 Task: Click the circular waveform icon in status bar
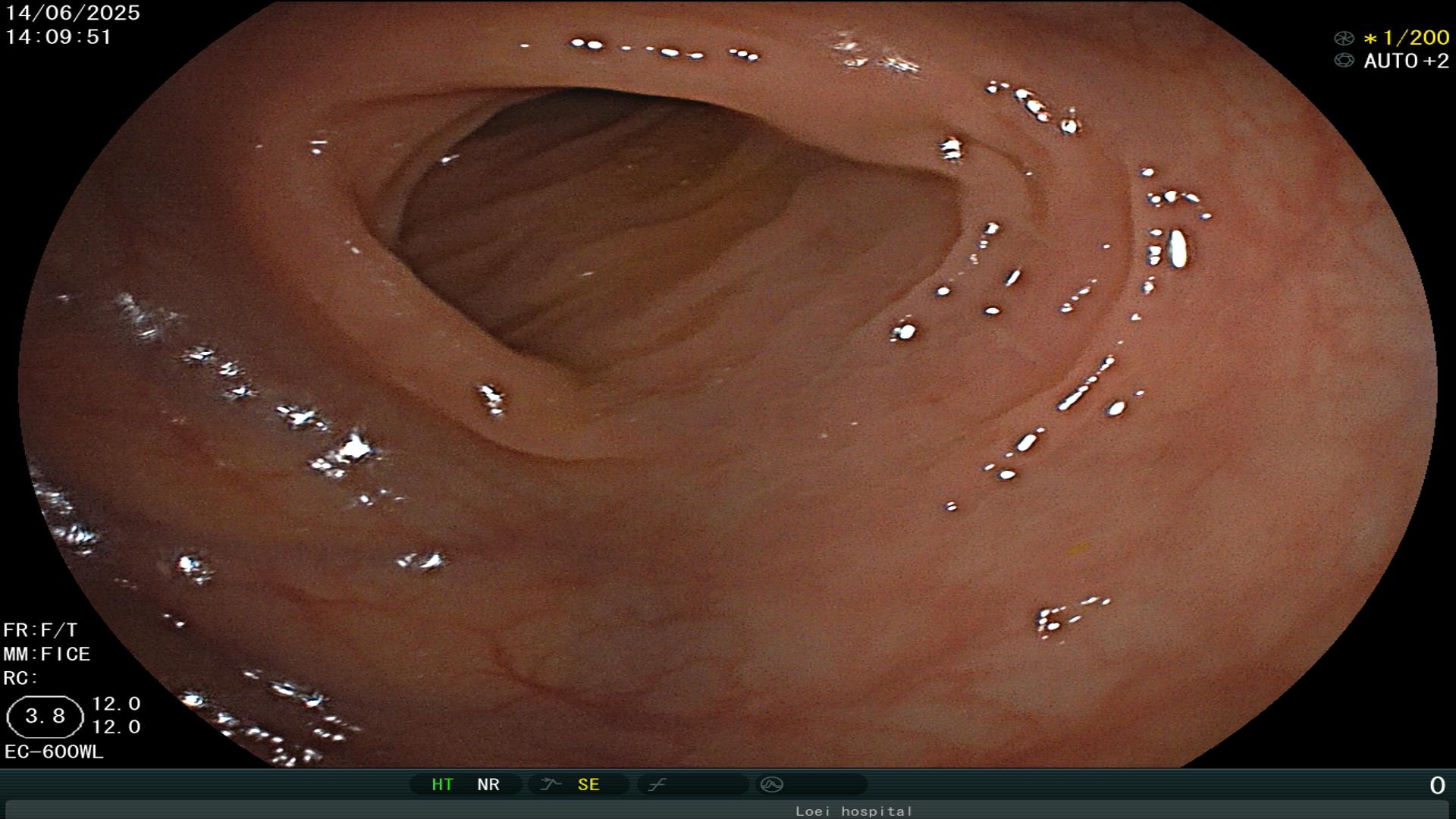coord(771,784)
